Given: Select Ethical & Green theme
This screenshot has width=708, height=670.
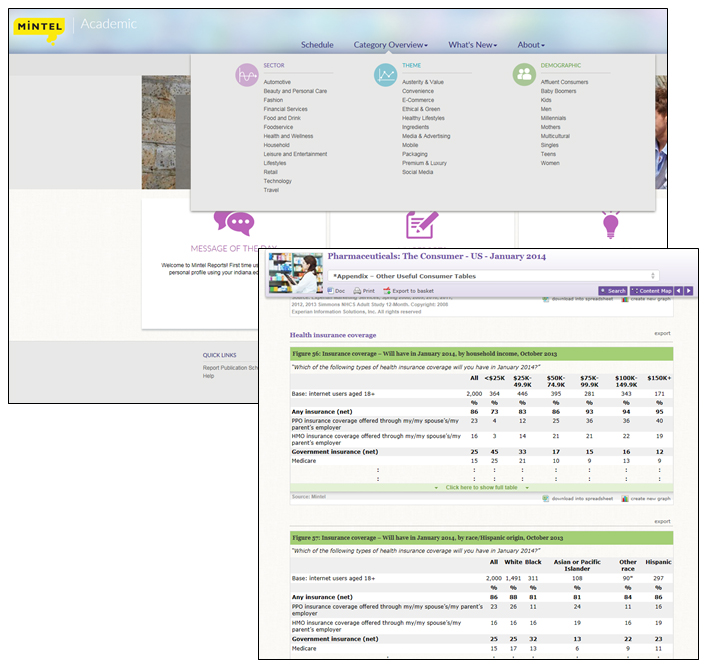Looking at the screenshot, I should click(421, 109).
